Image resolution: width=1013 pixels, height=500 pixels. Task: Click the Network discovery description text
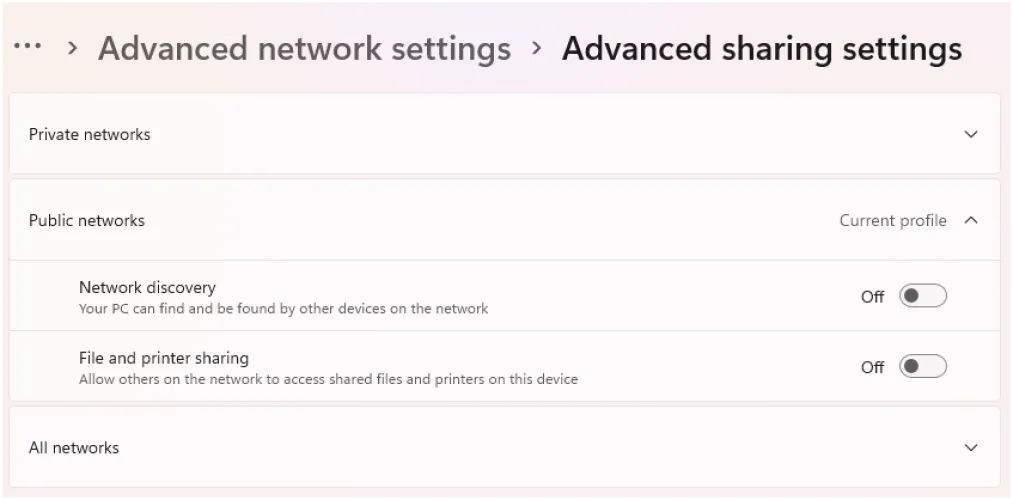coord(283,309)
